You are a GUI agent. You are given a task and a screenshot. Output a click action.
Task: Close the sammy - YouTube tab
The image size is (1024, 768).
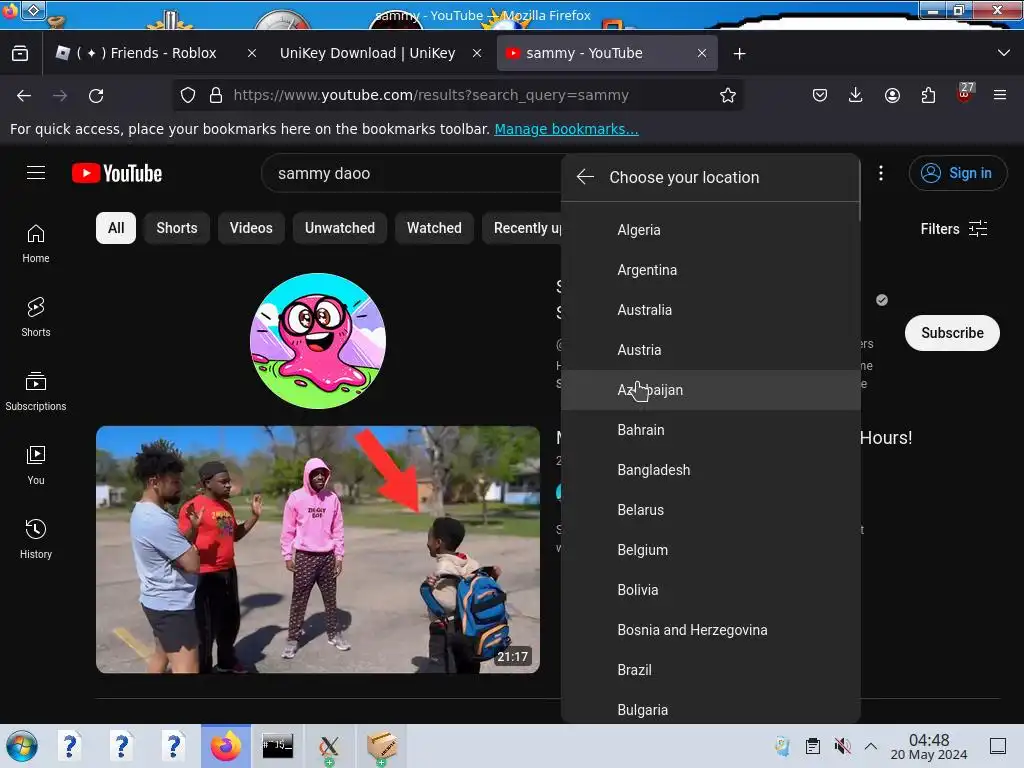702,54
